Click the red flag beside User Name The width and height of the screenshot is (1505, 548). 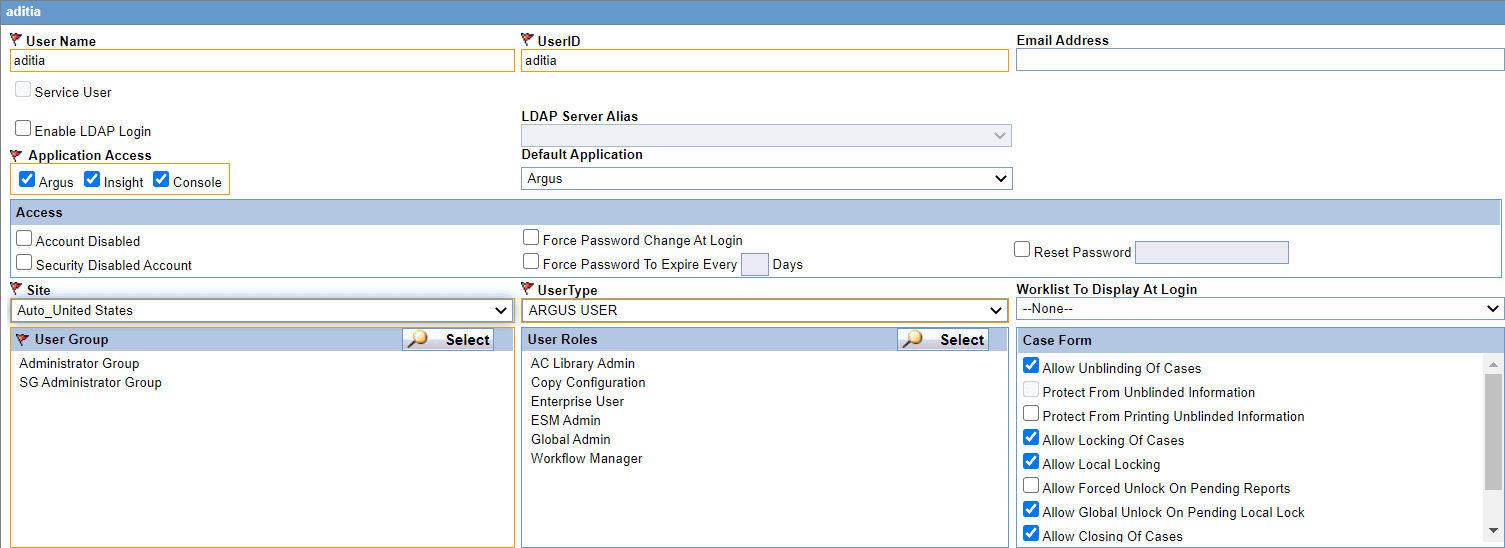coord(16,41)
